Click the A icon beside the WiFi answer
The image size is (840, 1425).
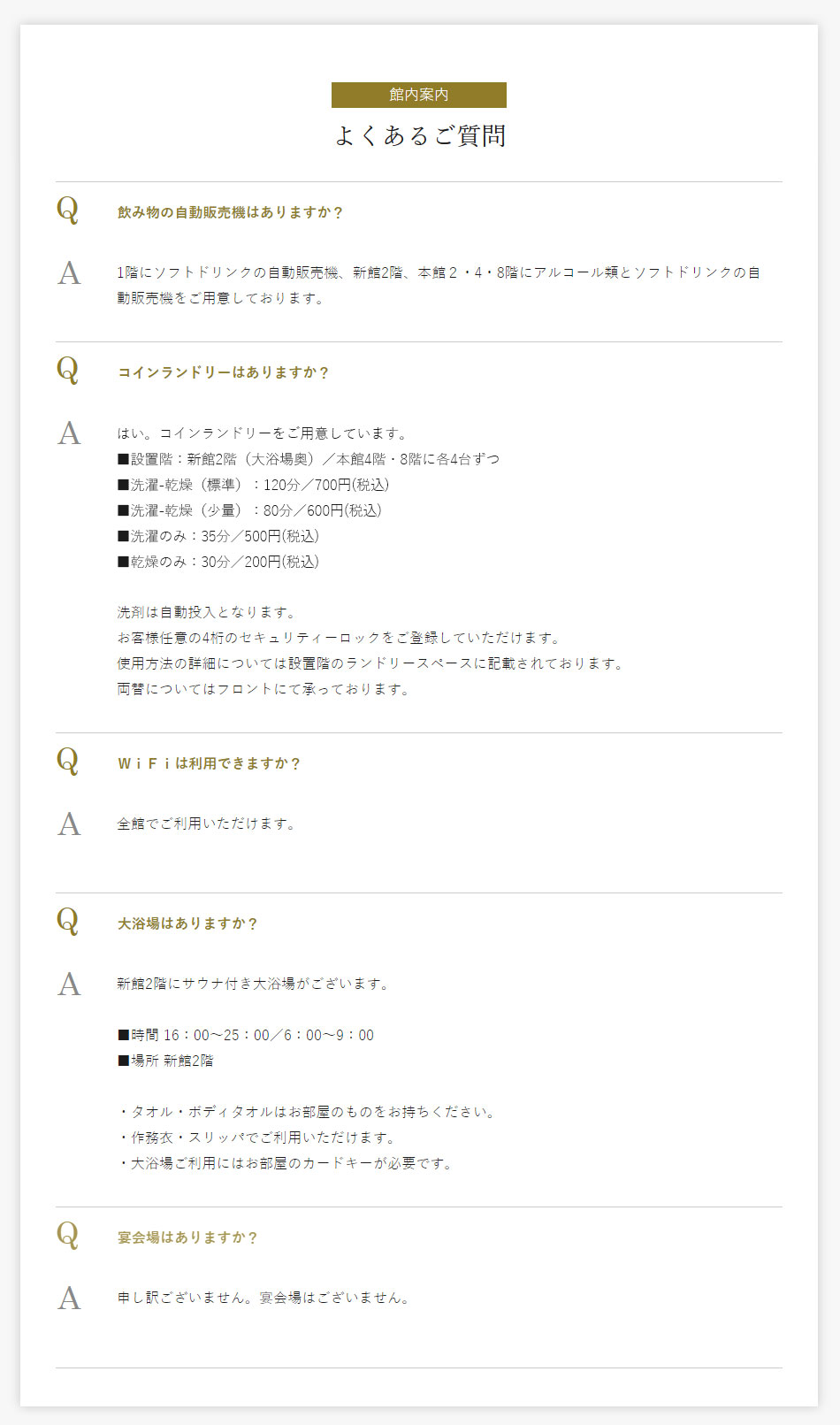click(69, 824)
